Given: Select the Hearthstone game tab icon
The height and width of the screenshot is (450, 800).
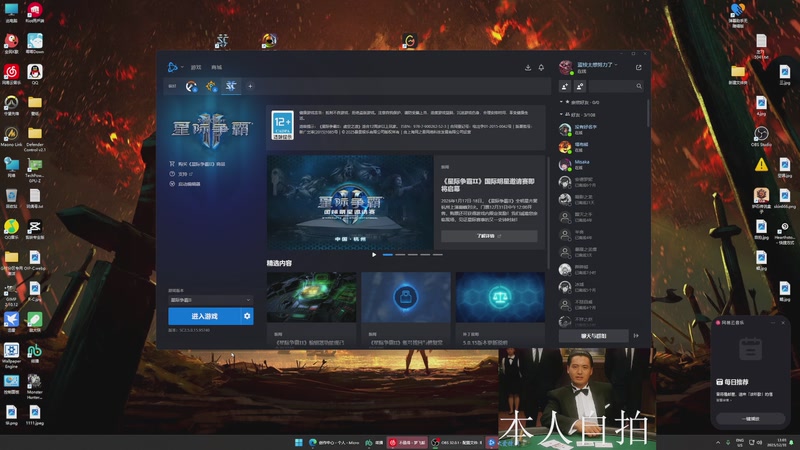Looking at the screenshot, I should click(211, 86).
